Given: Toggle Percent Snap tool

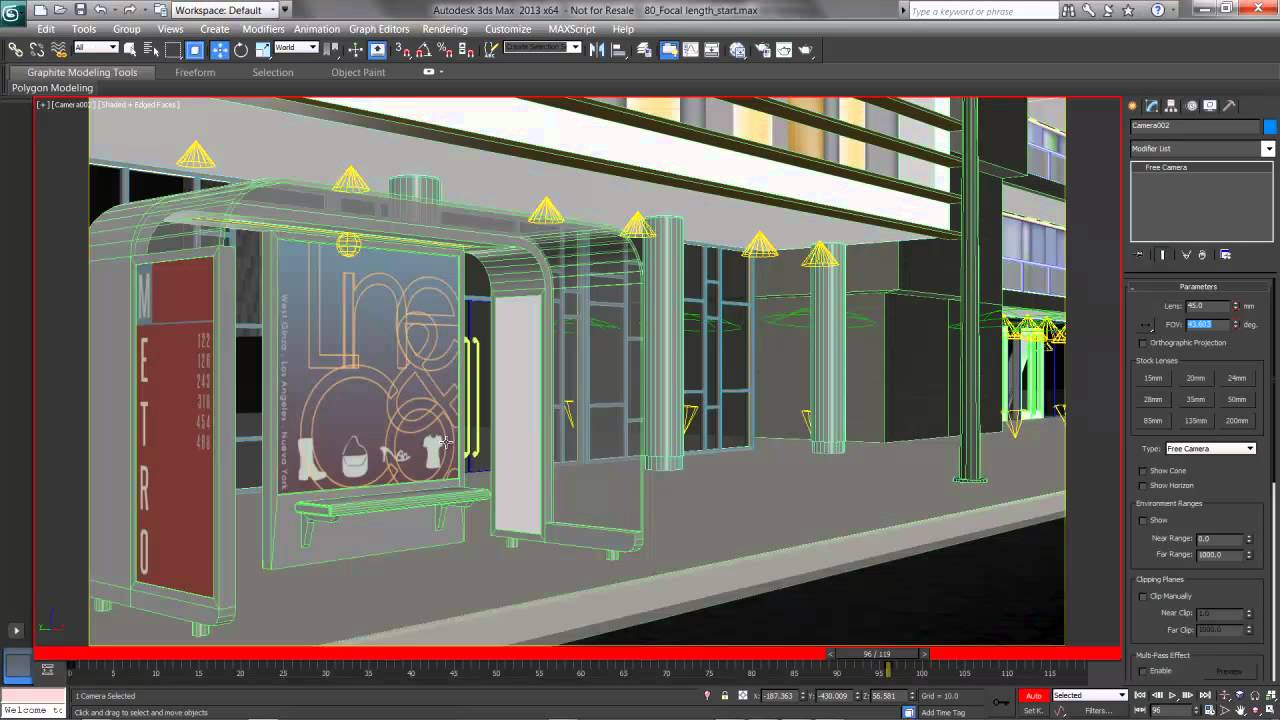Looking at the screenshot, I should (444, 49).
